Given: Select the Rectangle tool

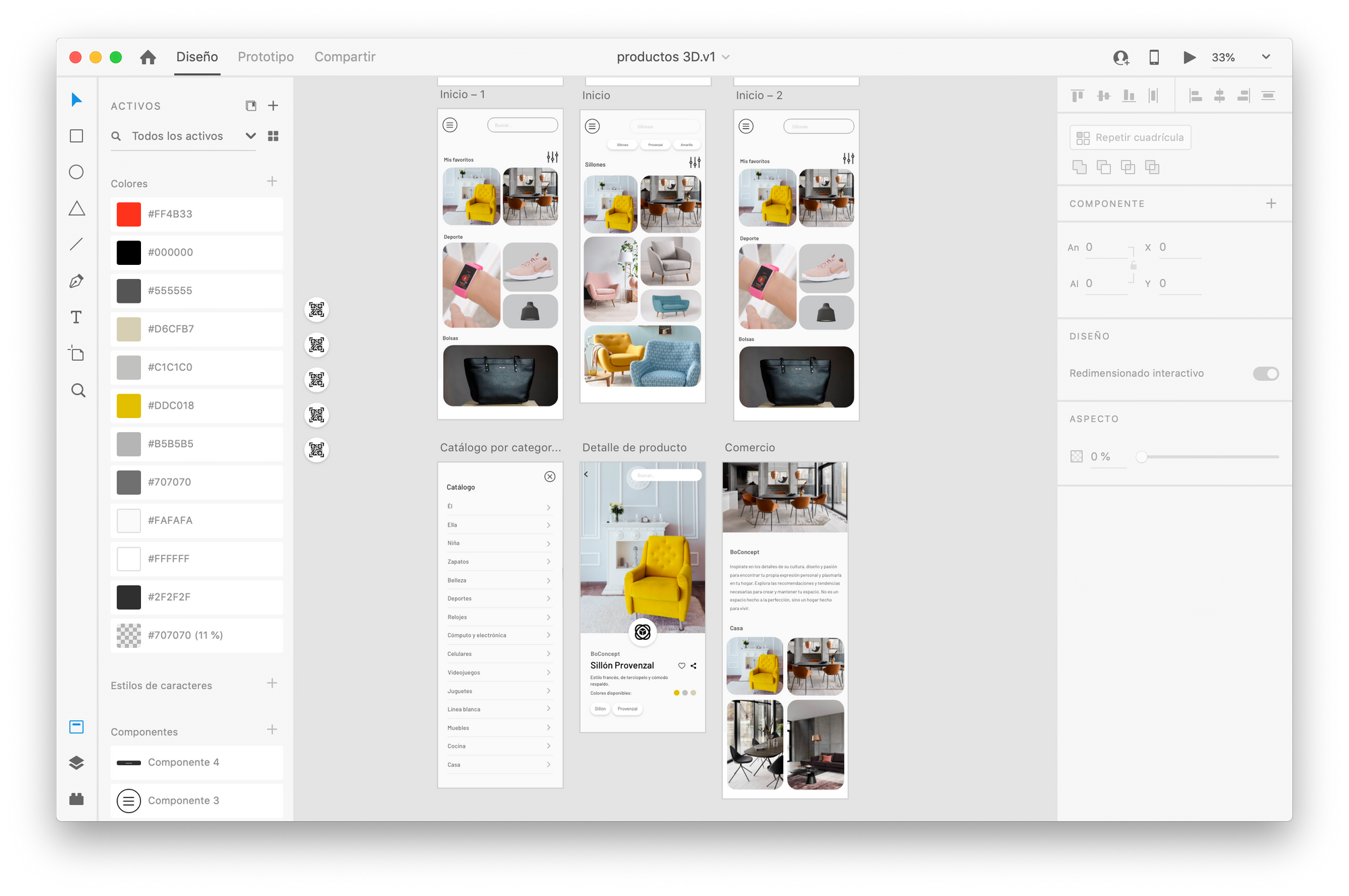Looking at the screenshot, I should [76, 136].
